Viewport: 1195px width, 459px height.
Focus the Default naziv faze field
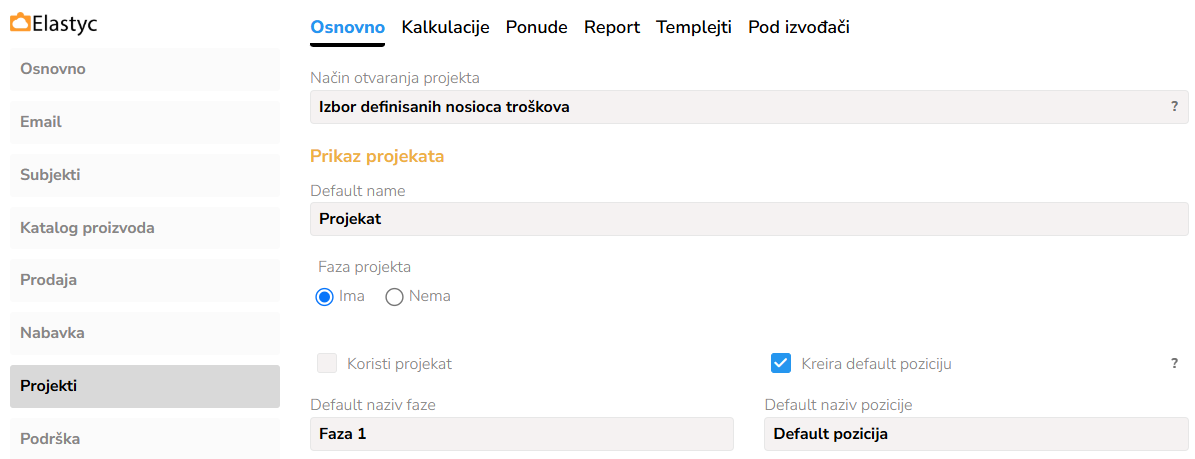[521, 434]
